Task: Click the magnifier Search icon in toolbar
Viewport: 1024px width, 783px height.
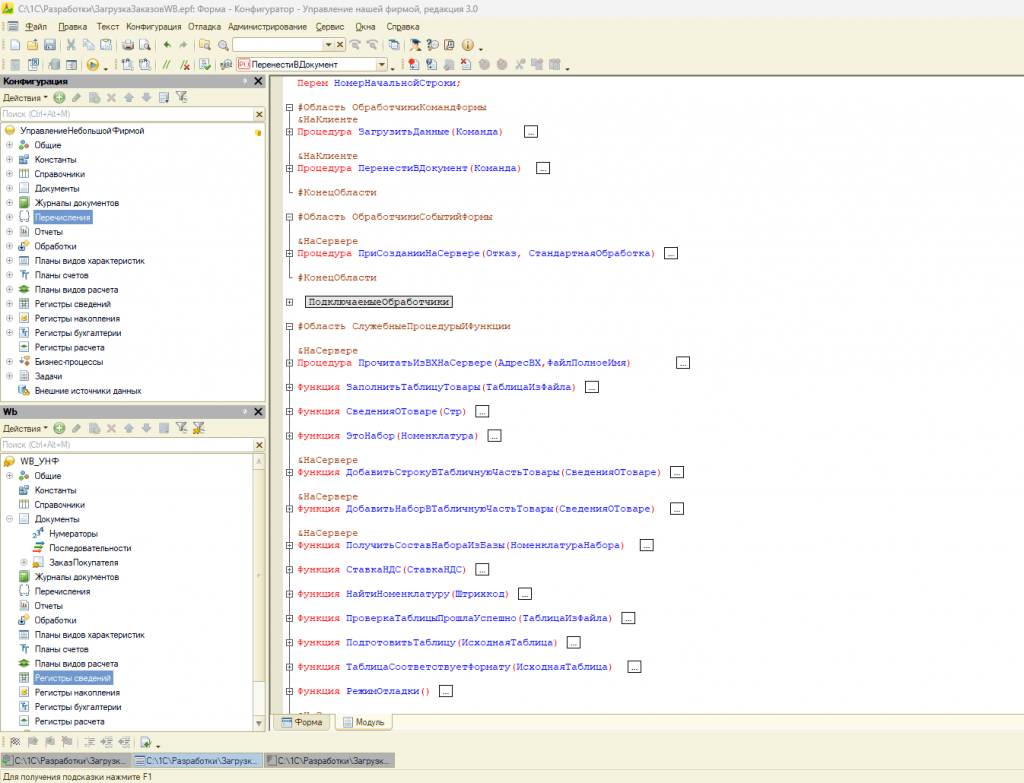Action: coord(223,45)
